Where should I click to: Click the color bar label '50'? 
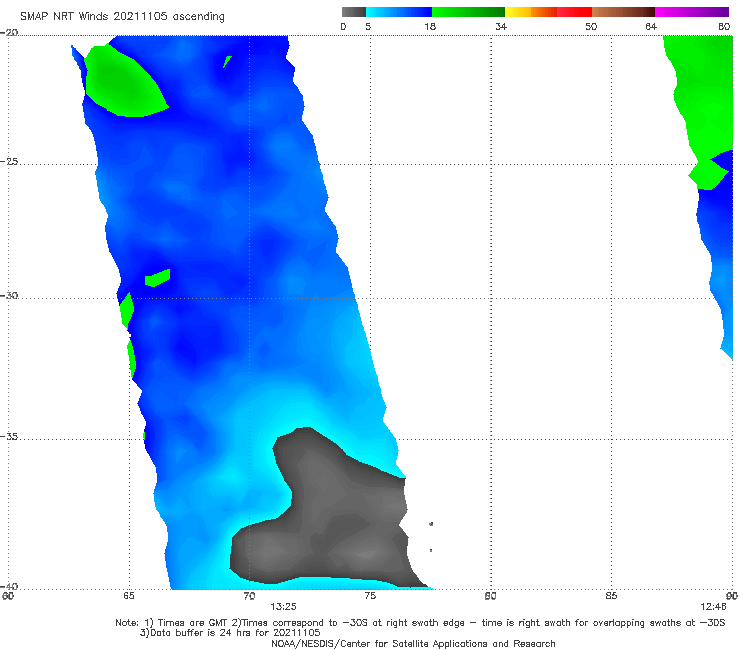(591, 26)
